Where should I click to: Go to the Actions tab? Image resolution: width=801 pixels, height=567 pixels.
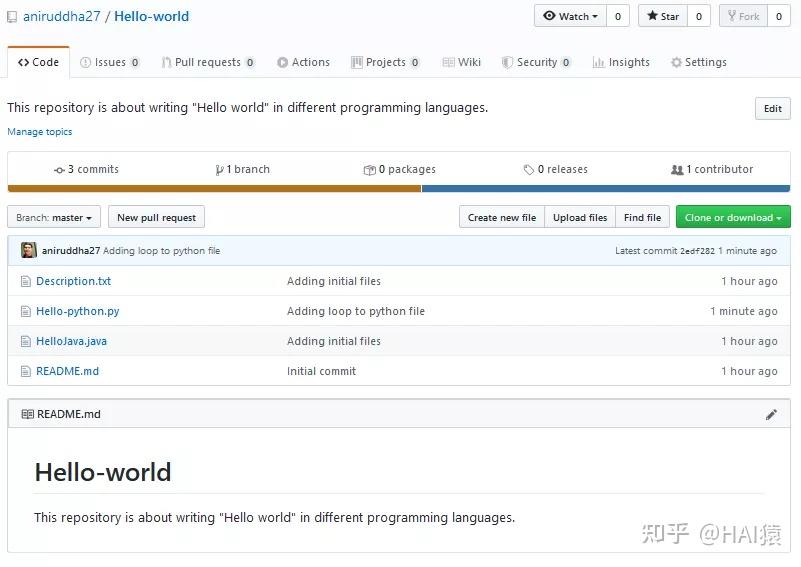click(303, 62)
